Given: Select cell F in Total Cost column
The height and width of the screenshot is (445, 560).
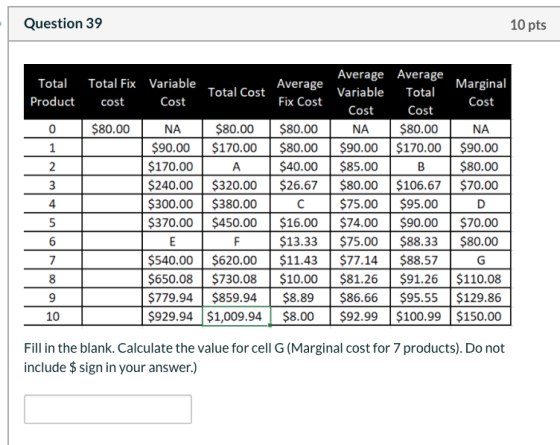Looking at the screenshot, I should coord(236,241).
